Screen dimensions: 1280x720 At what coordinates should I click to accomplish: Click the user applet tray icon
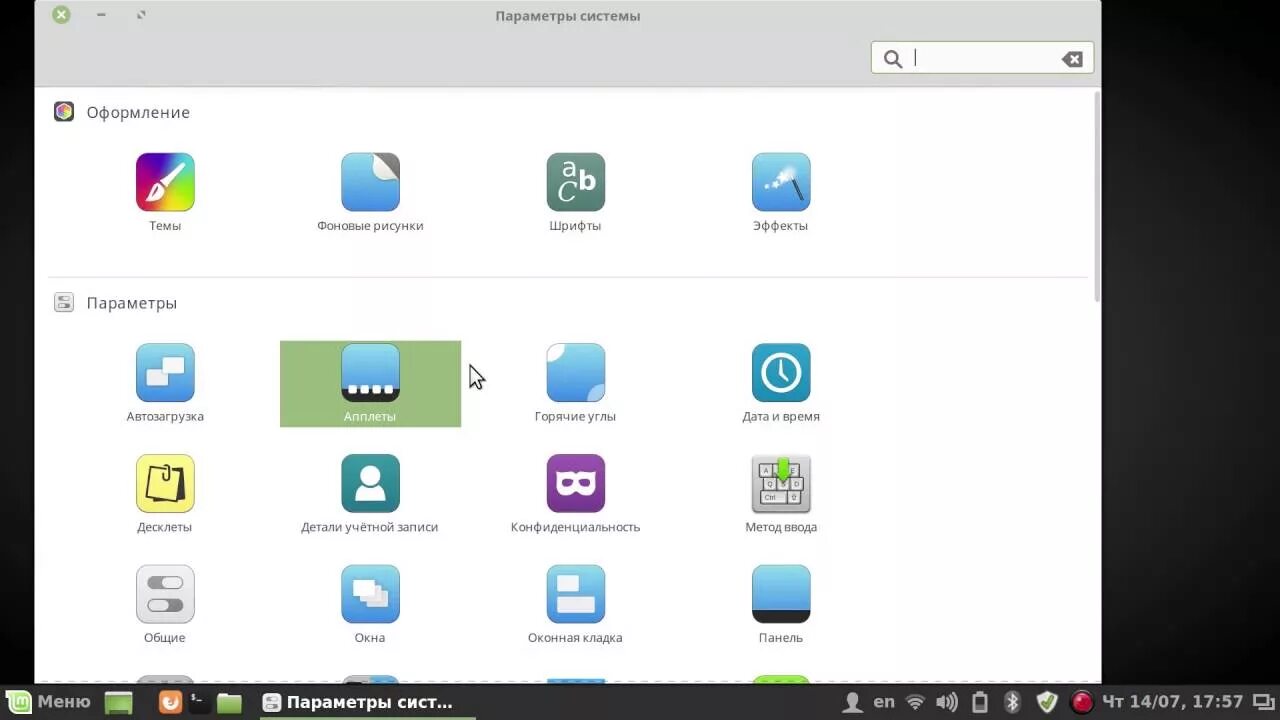(852, 703)
